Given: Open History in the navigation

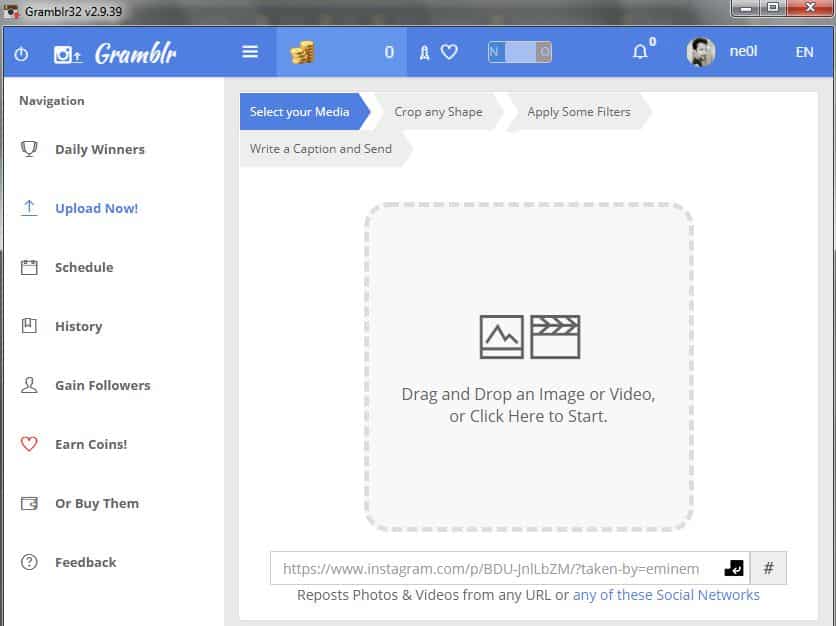Looking at the screenshot, I should [x=78, y=326].
